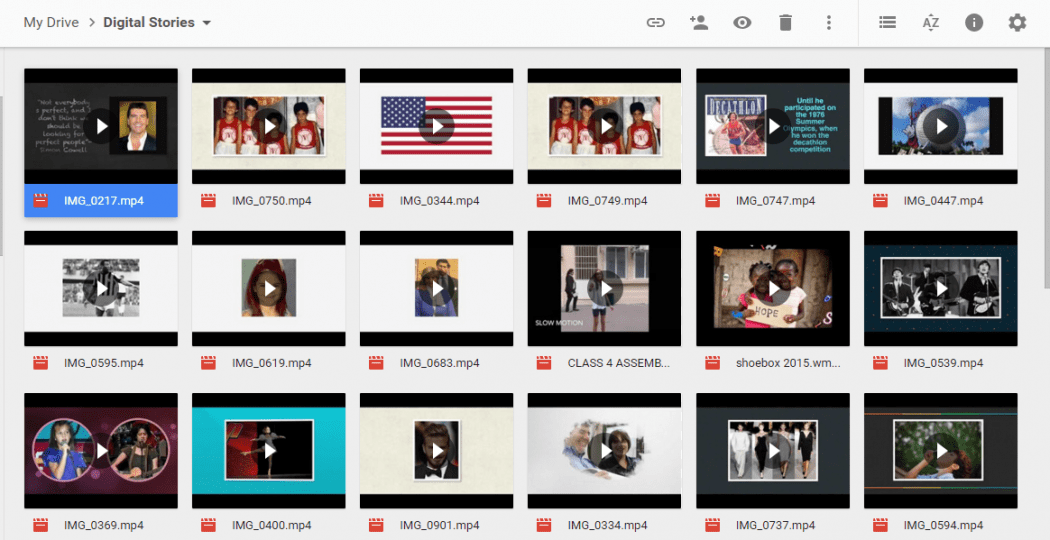The height and width of the screenshot is (540, 1050).
Task: Select the IMG_0539.mp4 file name
Action: pos(943,363)
